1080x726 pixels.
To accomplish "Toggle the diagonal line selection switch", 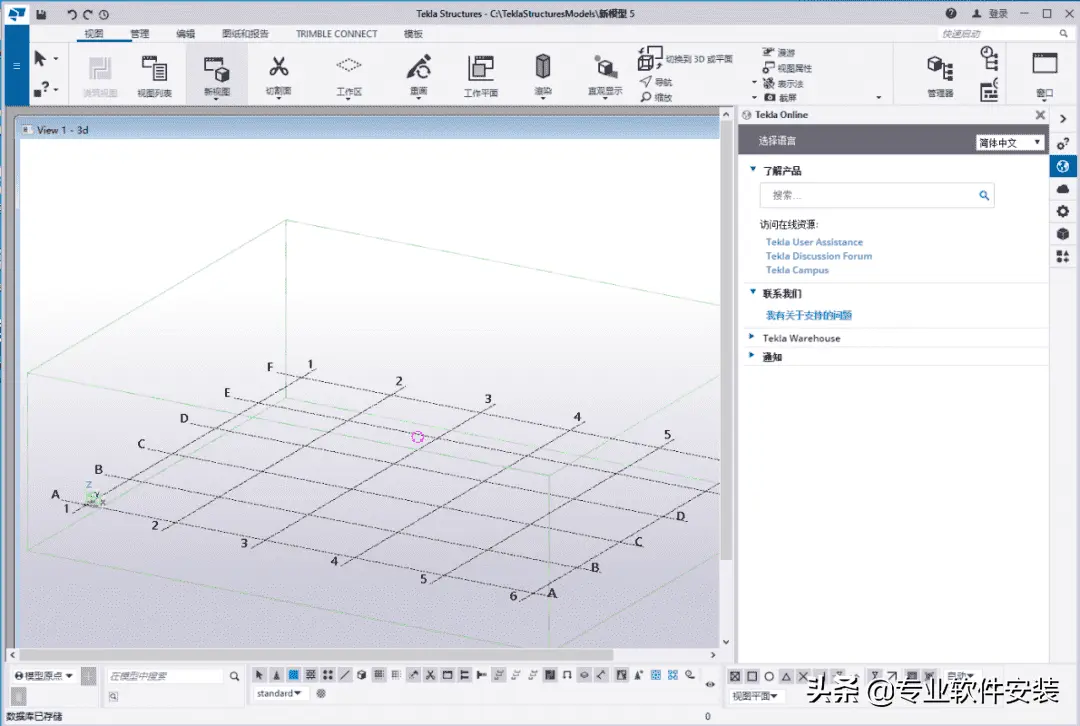I will [x=344, y=675].
